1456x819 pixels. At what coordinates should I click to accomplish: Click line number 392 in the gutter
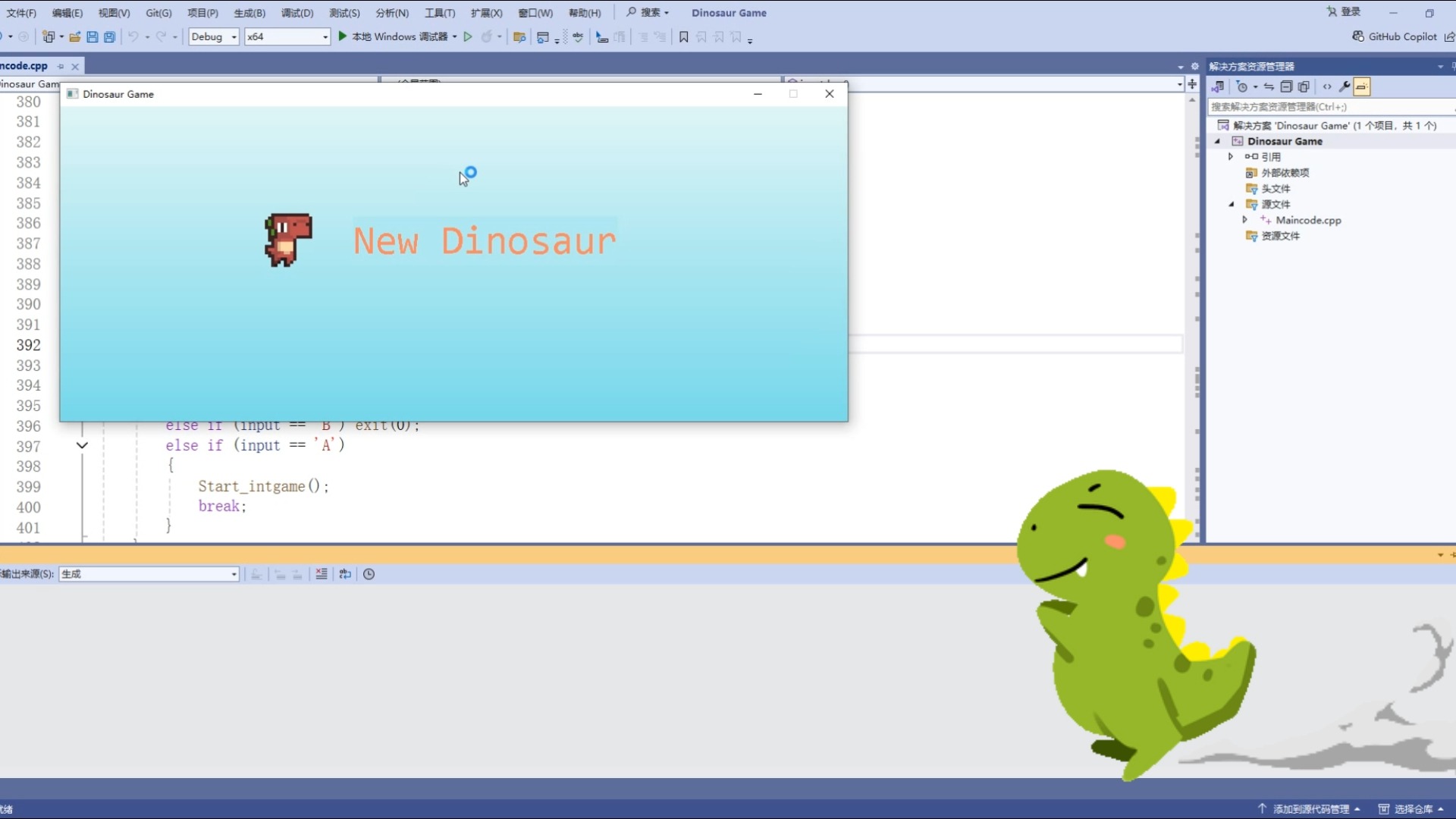29,345
